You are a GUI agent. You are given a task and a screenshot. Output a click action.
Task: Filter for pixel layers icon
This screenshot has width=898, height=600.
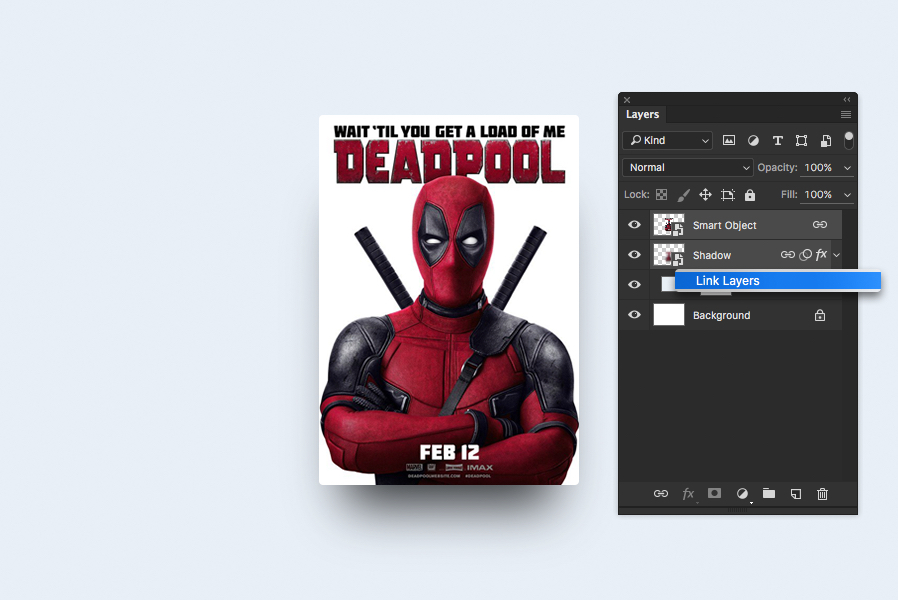pos(729,141)
